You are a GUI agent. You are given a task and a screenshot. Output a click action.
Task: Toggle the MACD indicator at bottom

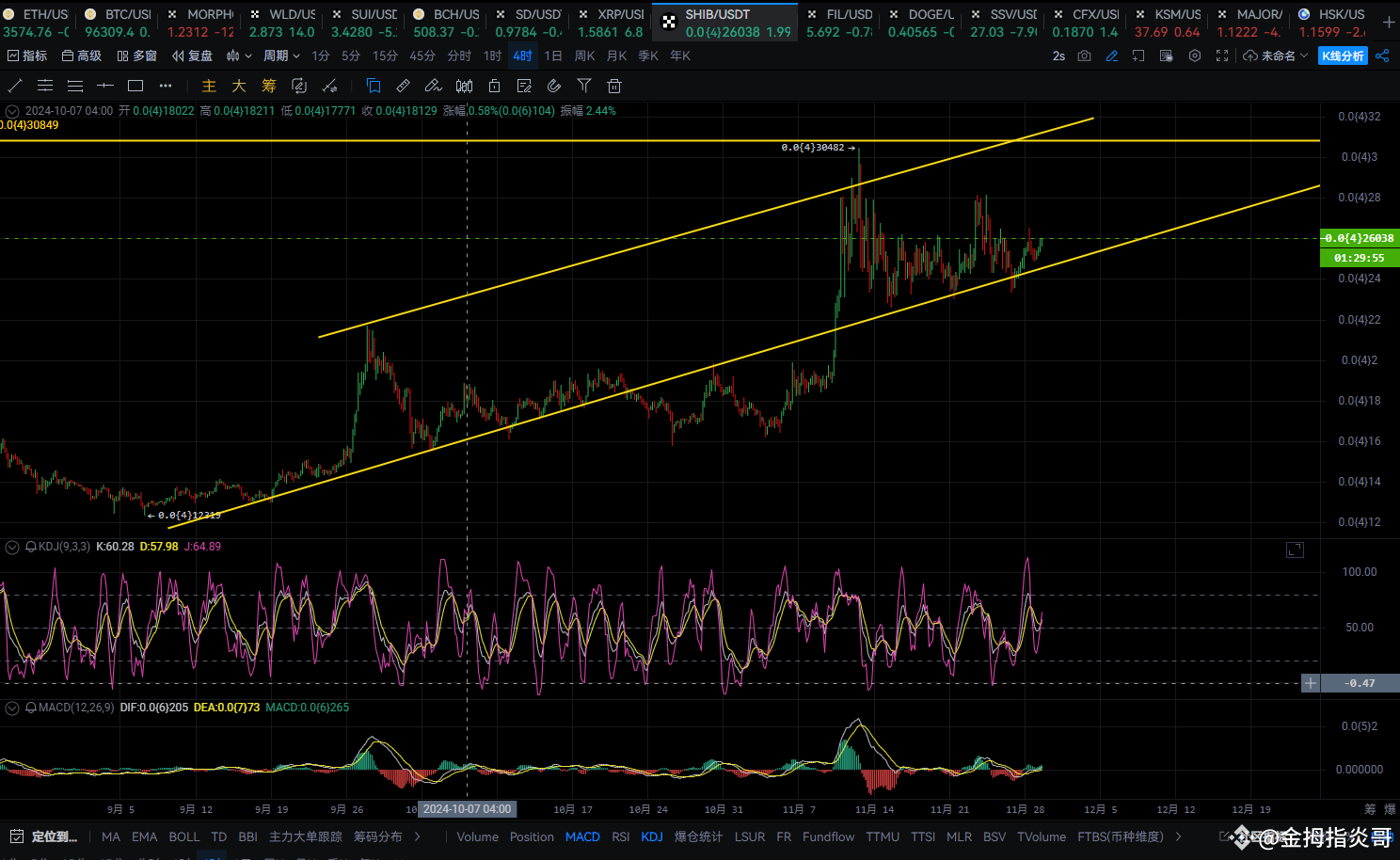(582, 836)
